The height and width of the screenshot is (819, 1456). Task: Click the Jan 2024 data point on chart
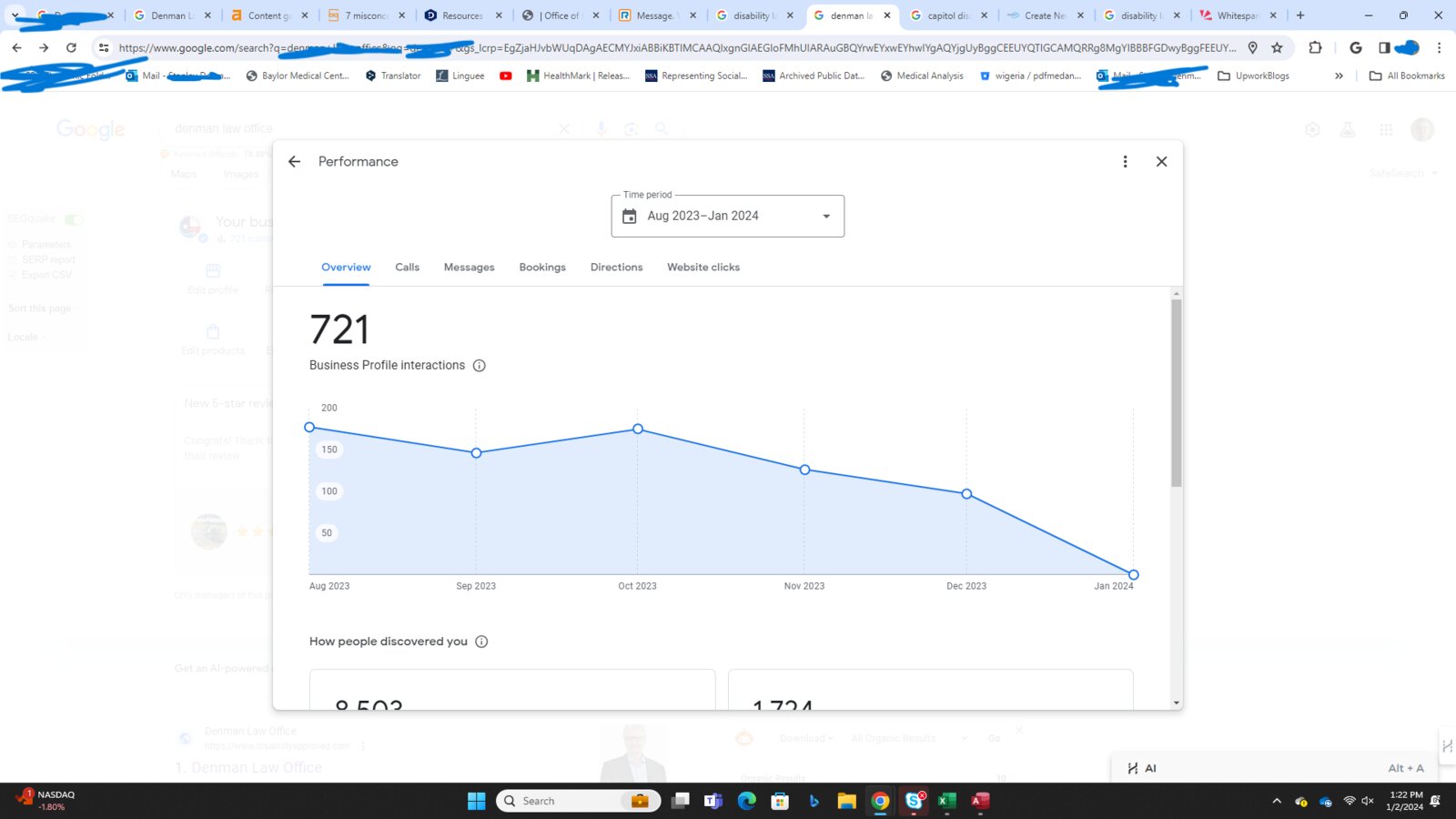pyautogui.click(x=1133, y=574)
